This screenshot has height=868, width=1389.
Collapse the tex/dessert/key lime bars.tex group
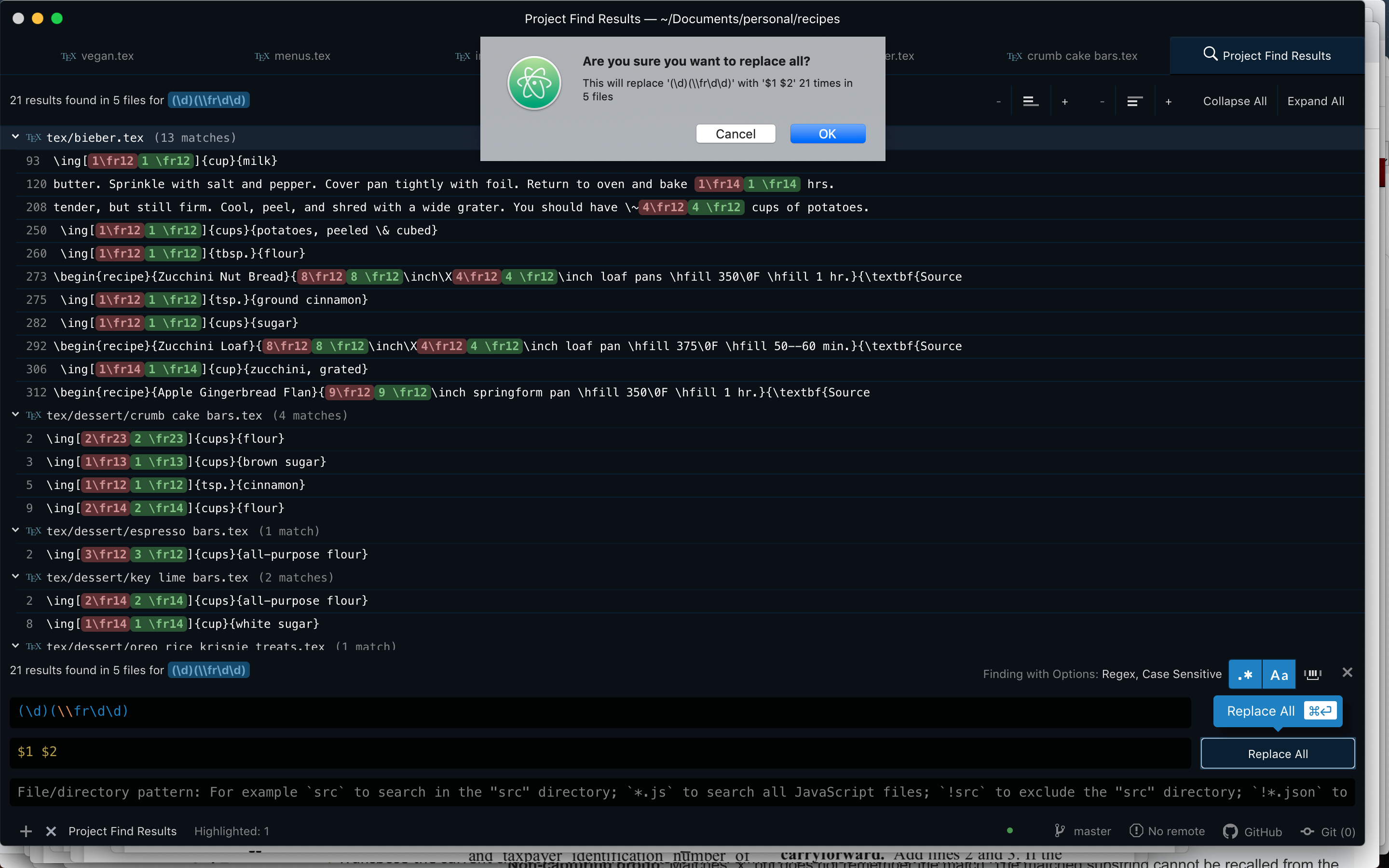(x=15, y=578)
